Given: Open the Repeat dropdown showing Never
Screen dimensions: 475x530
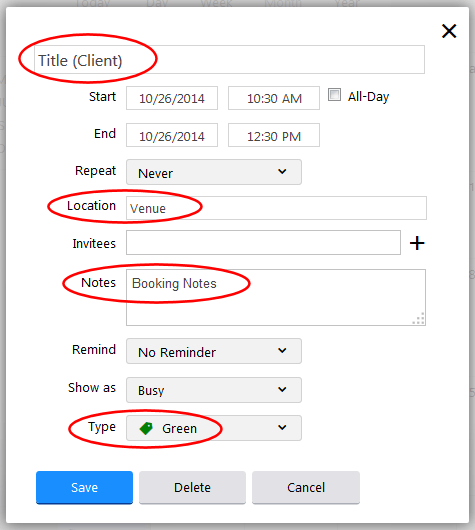Looking at the screenshot, I should 214,172.
